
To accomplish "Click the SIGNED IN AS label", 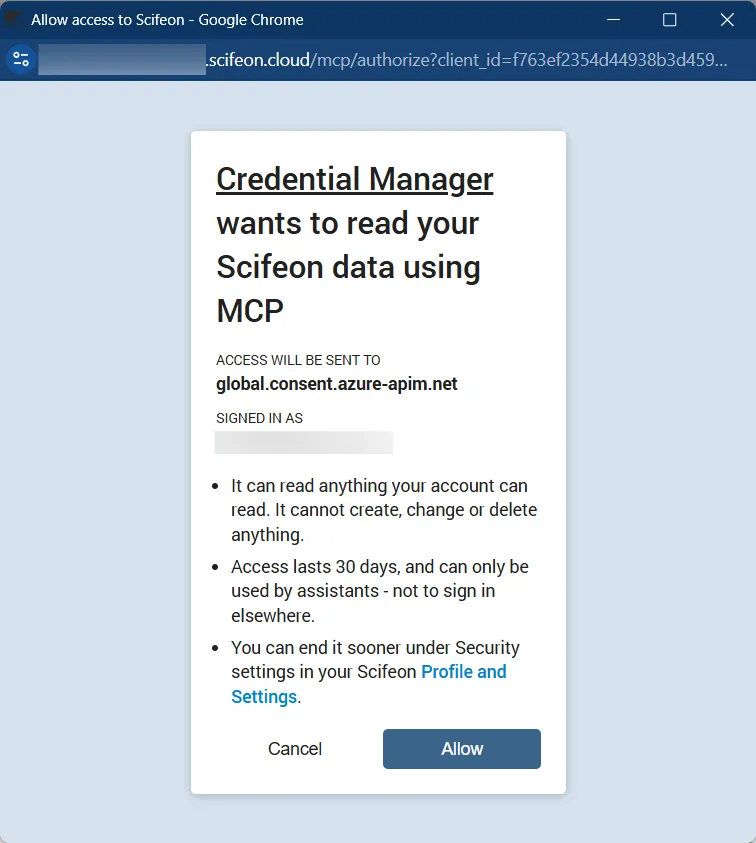I will [259, 418].
